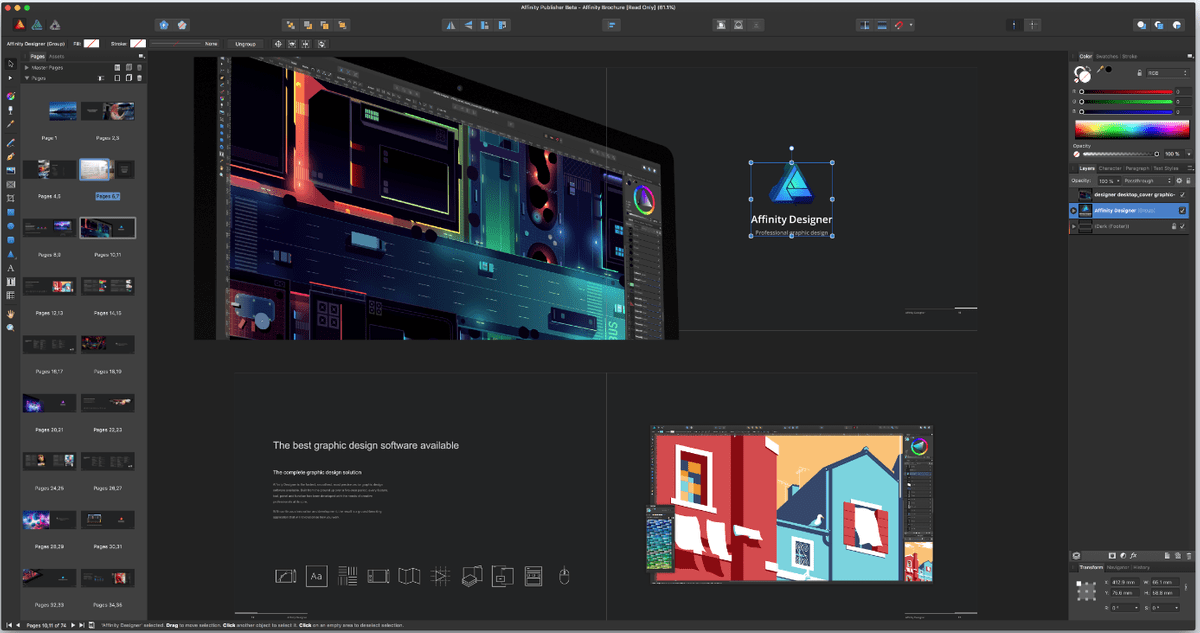The image size is (1200, 633).
Task: Click the alignment toolbar icon
Action: [x=613, y=24]
